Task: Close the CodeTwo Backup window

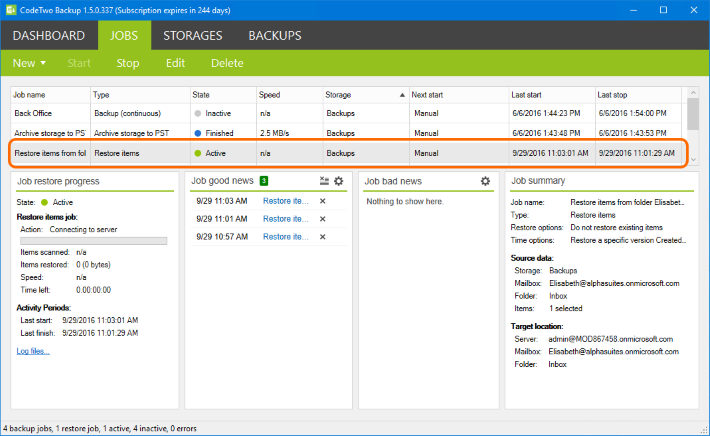Action: tap(694, 10)
